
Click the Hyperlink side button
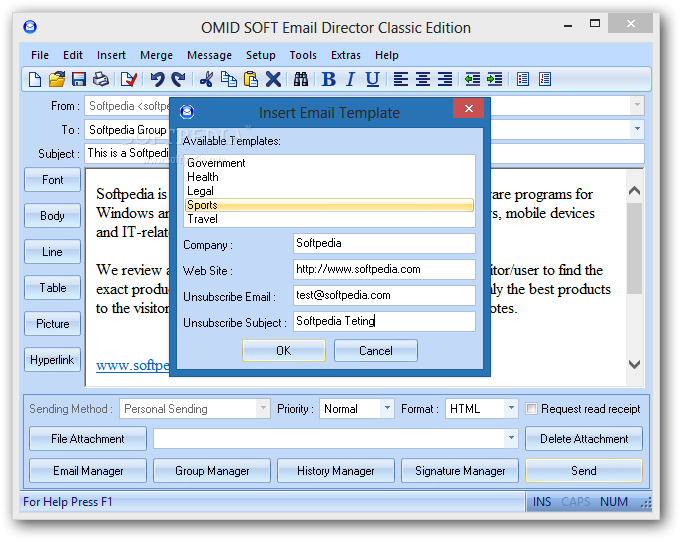[52, 360]
